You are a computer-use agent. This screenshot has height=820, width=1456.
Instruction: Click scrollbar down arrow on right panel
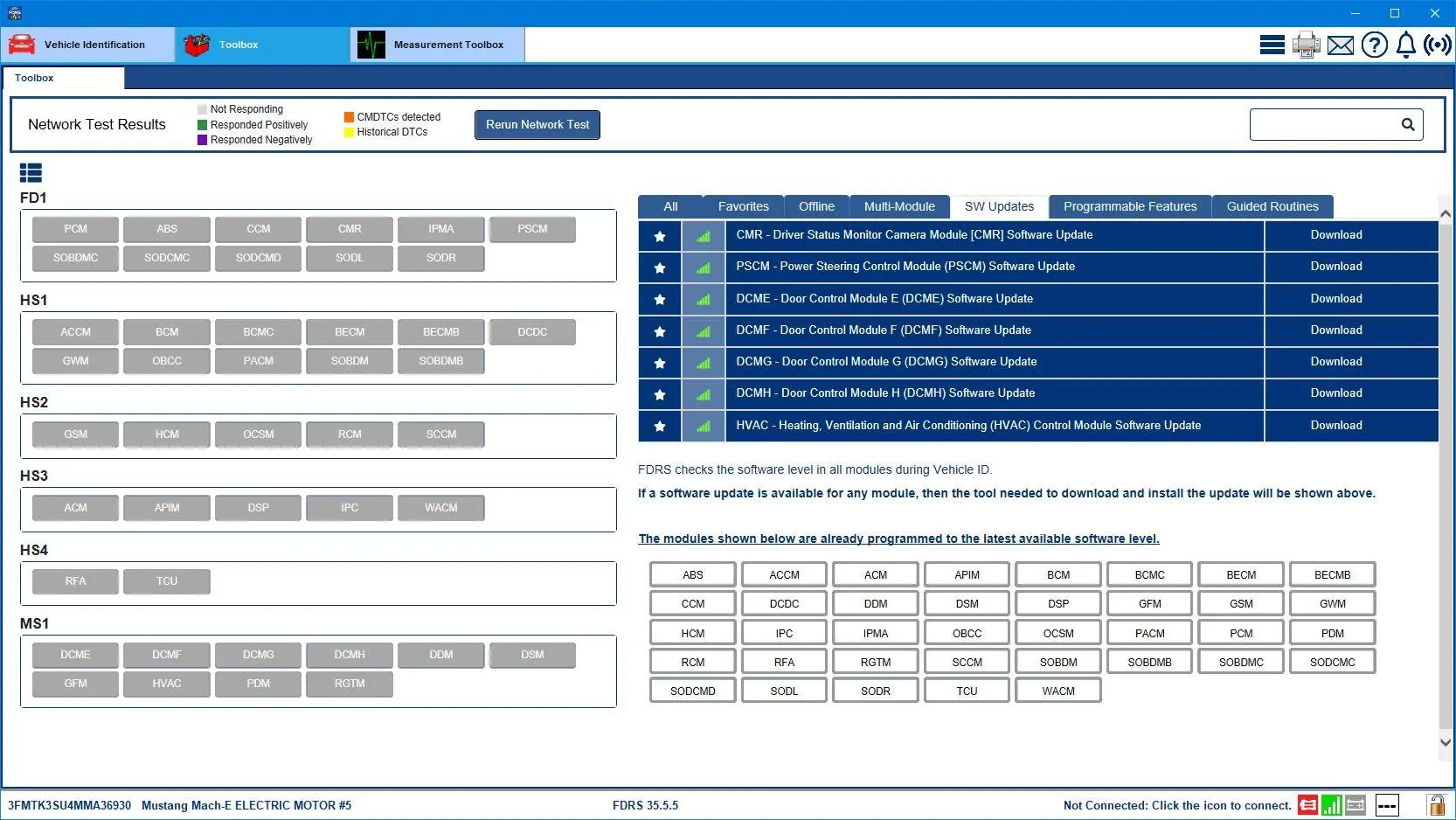tap(1446, 742)
